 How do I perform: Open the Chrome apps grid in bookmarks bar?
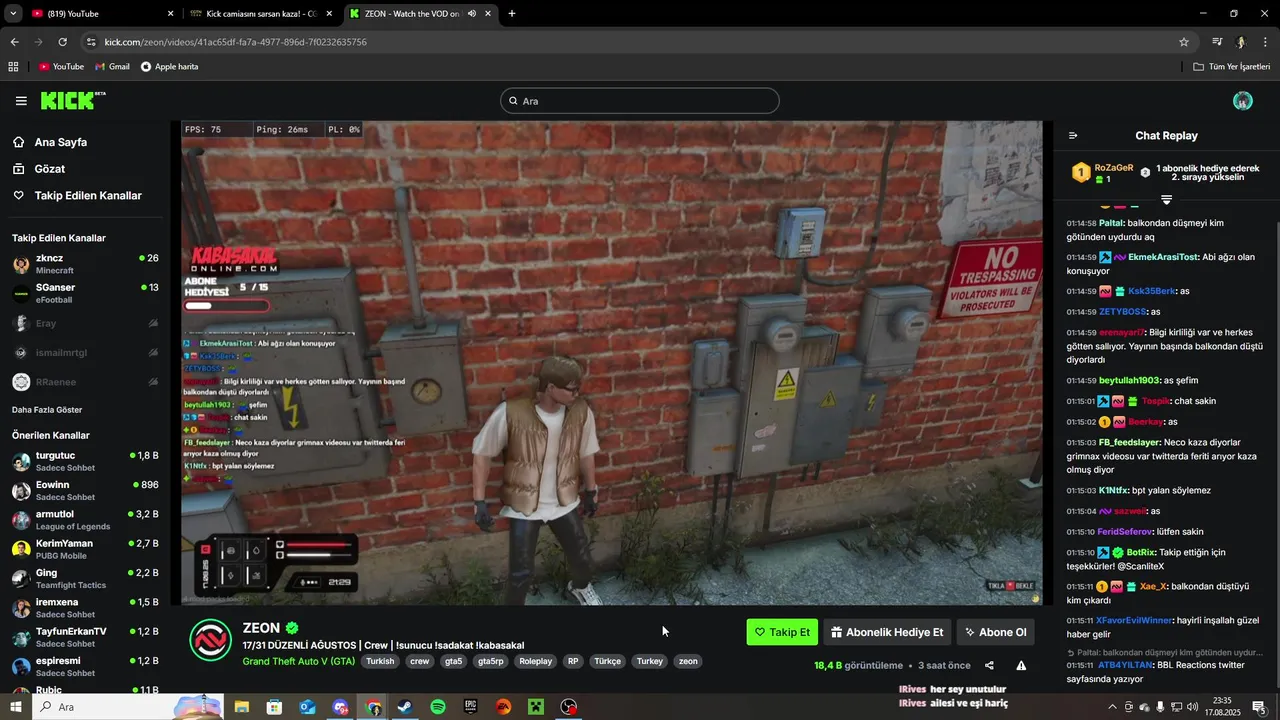tap(13, 67)
